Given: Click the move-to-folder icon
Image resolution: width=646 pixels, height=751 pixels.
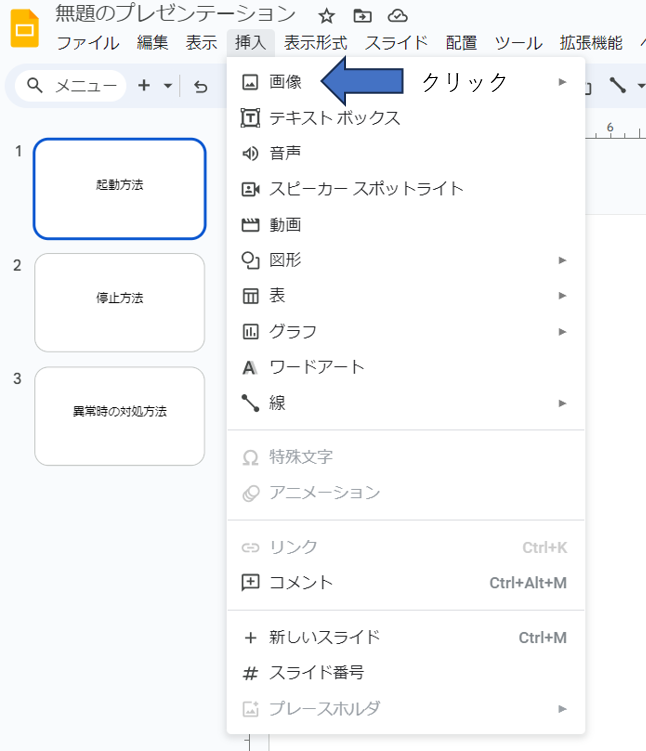Looking at the screenshot, I should (362, 15).
